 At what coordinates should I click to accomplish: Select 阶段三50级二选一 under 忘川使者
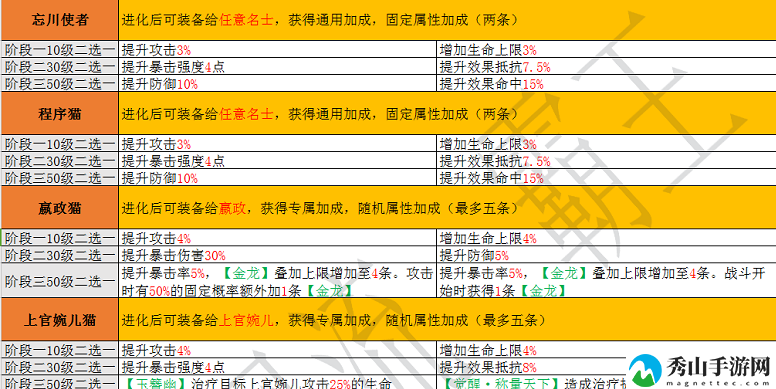pyautogui.click(x=60, y=84)
